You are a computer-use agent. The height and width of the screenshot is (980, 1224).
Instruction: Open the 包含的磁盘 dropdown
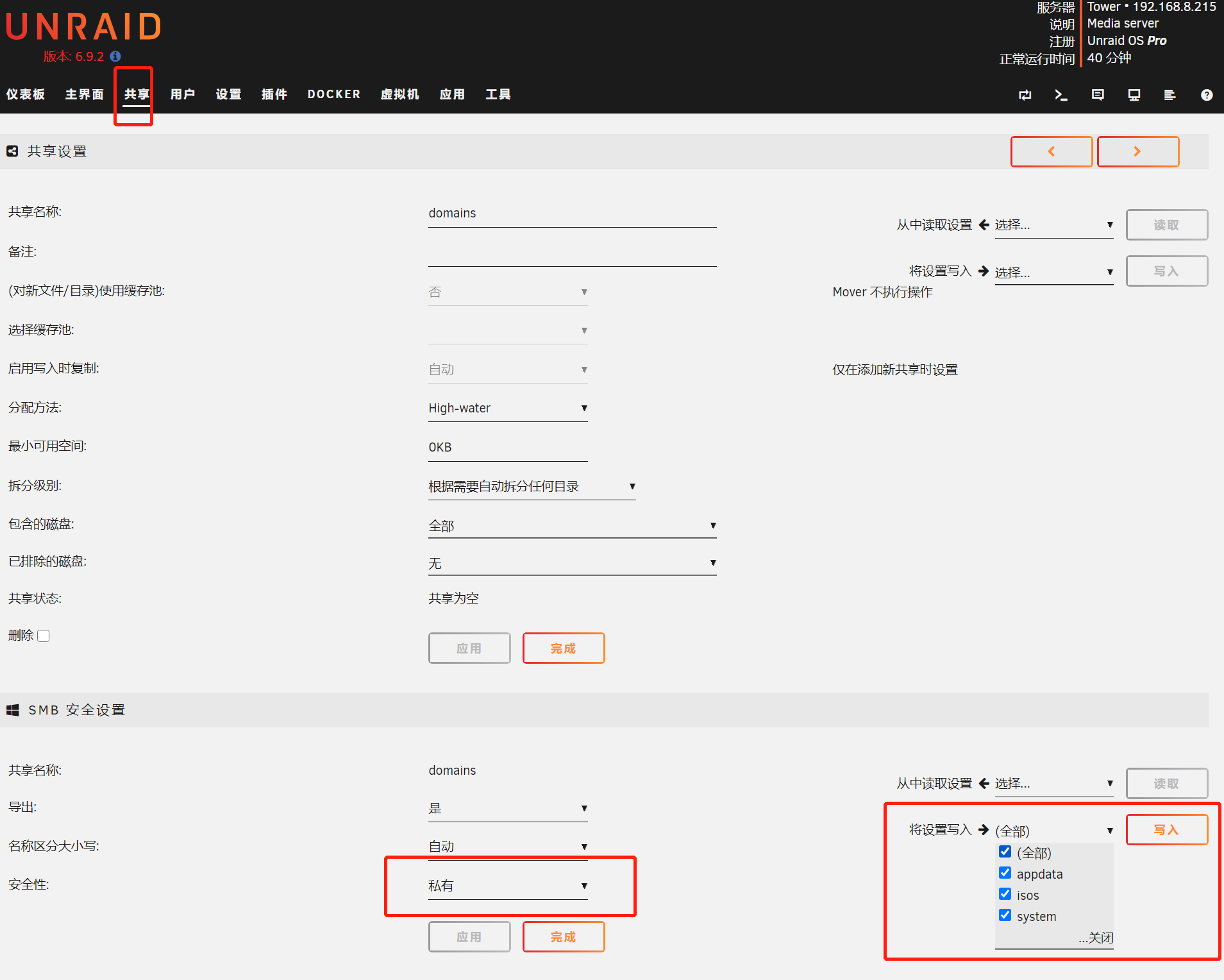573,525
